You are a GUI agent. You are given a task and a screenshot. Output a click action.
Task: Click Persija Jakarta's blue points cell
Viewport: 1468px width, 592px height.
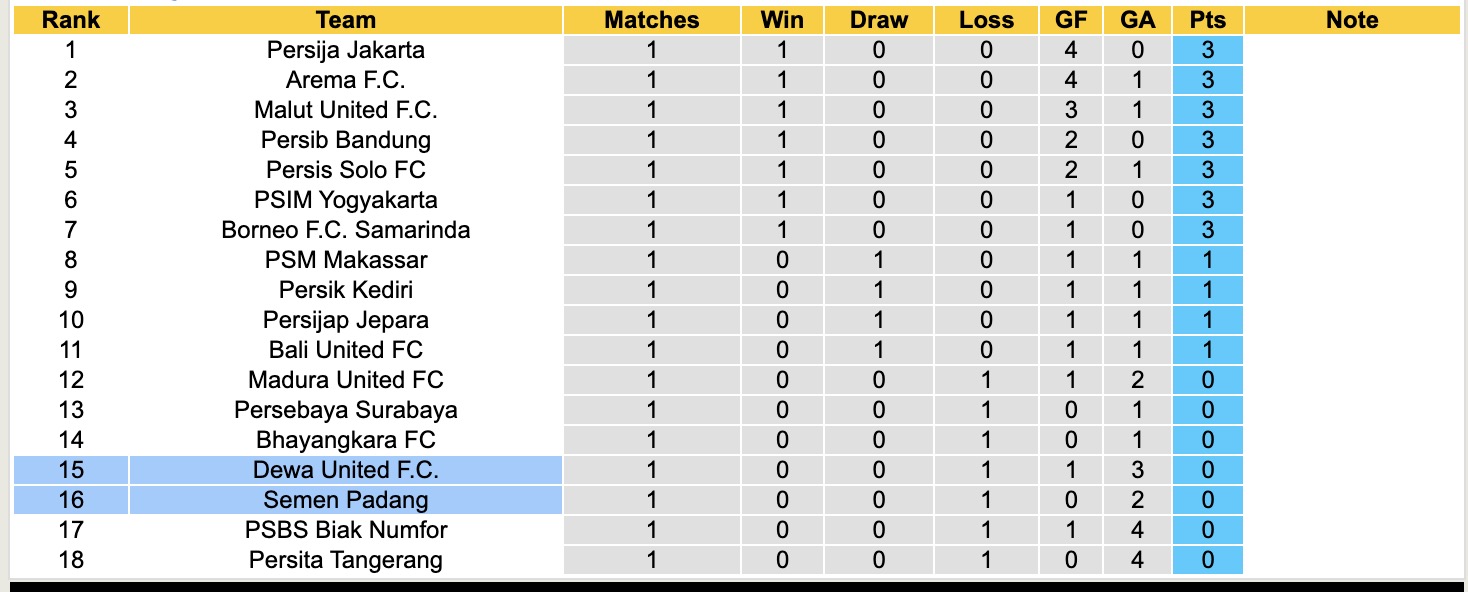1207,50
